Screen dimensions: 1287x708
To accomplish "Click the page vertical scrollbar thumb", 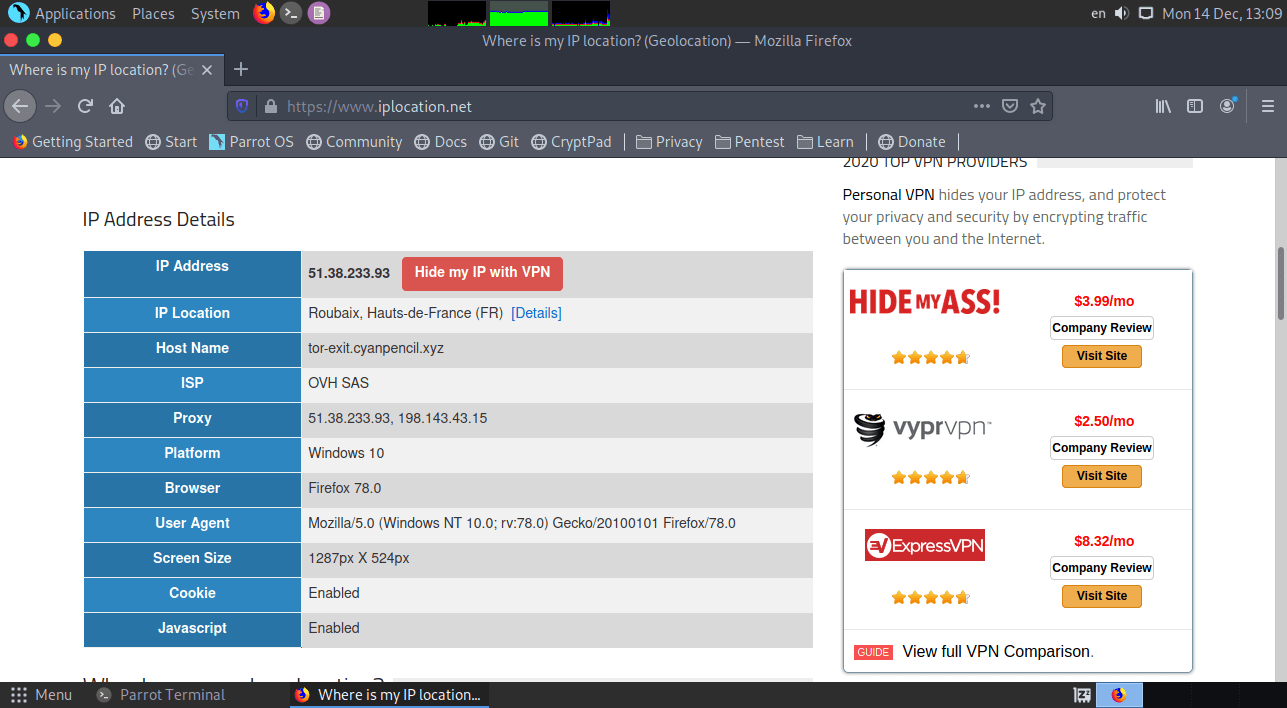I will click(x=1280, y=283).
